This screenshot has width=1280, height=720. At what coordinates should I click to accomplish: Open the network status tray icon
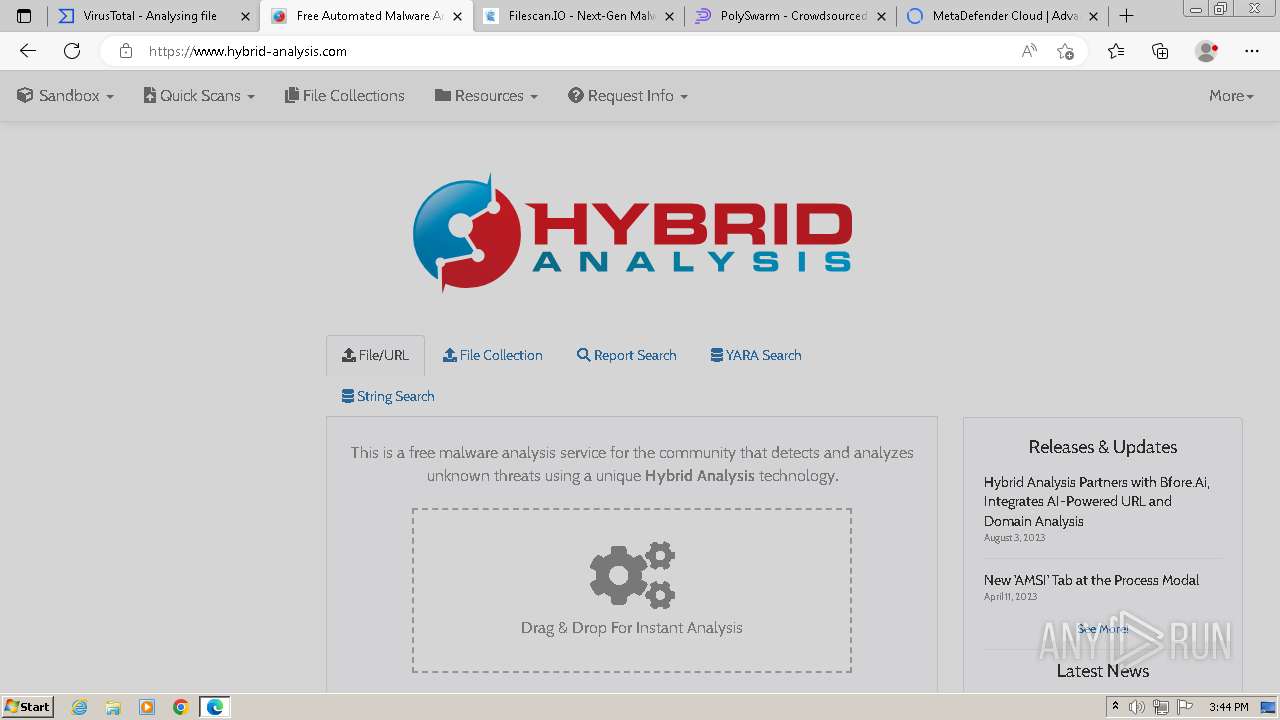pyautogui.click(x=1161, y=707)
